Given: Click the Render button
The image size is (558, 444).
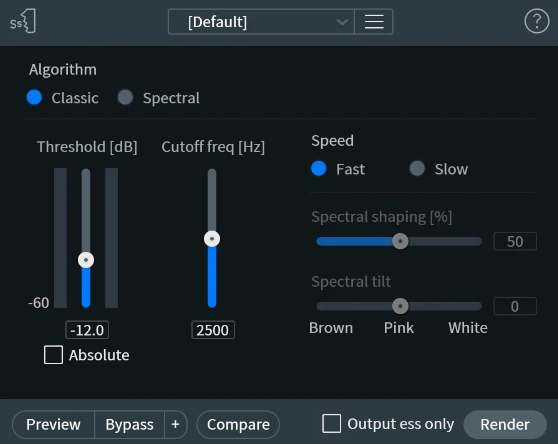Looking at the screenshot, I should [x=505, y=424].
